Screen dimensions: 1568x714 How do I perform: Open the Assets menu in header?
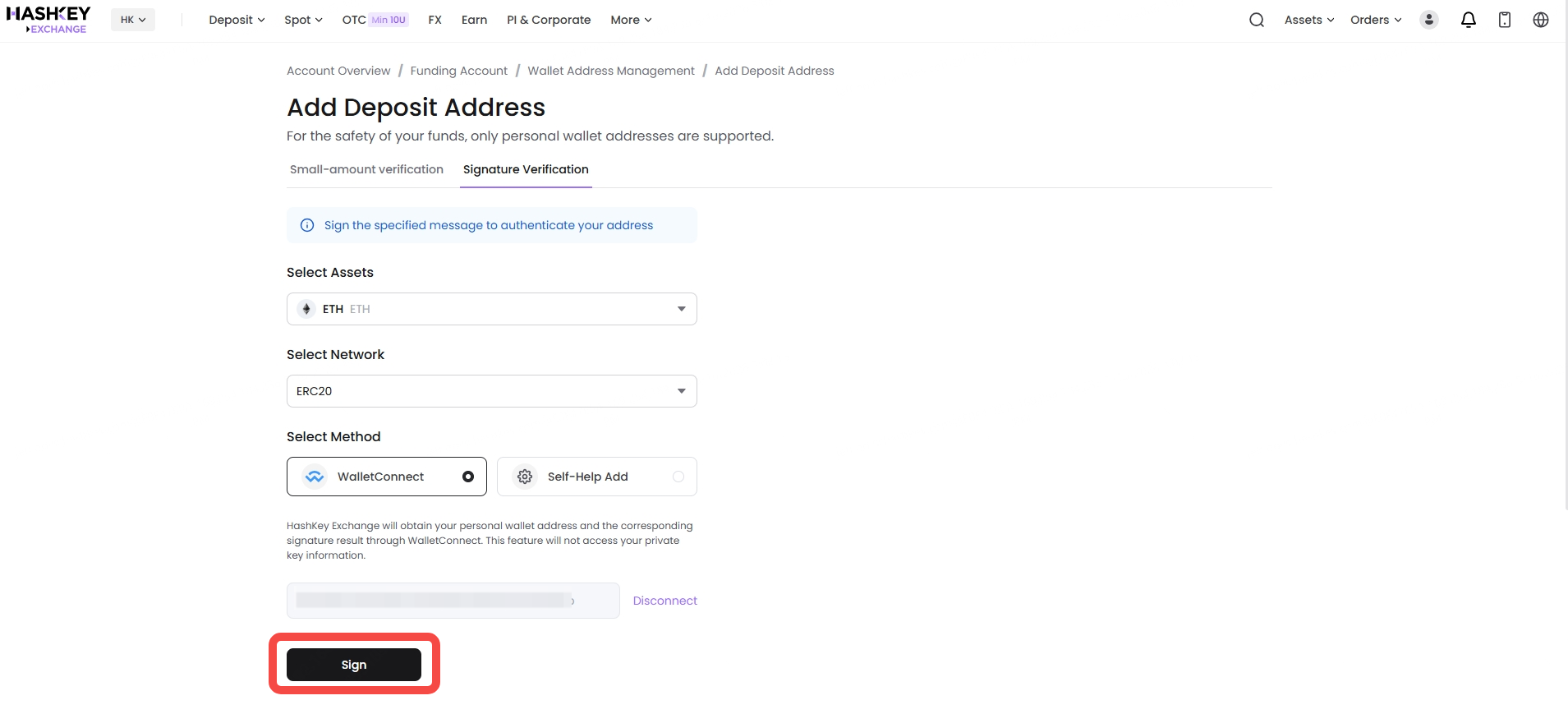[x=1309, y=20]
